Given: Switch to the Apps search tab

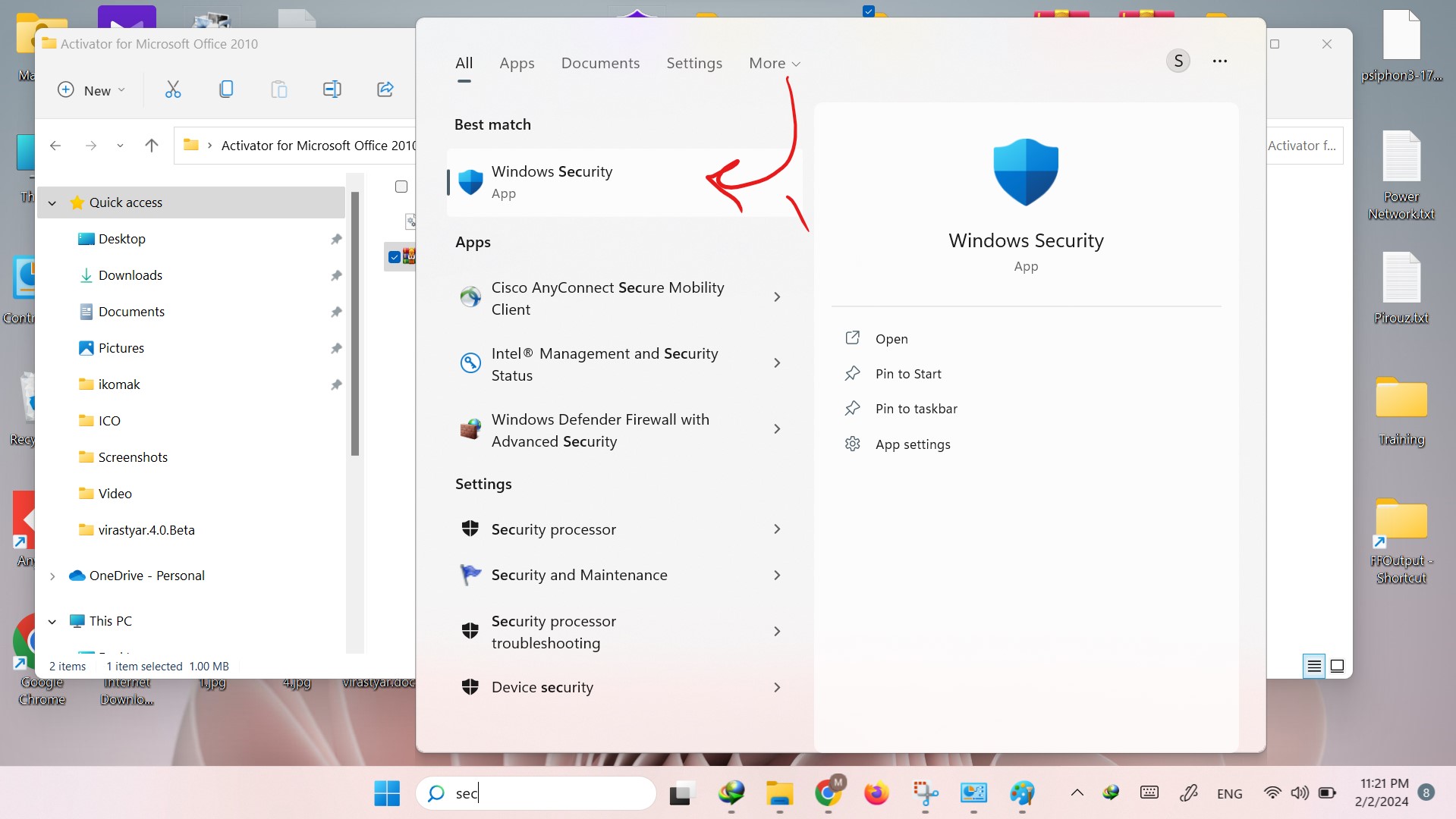Looking at the screenshot, I should [517, 63].
